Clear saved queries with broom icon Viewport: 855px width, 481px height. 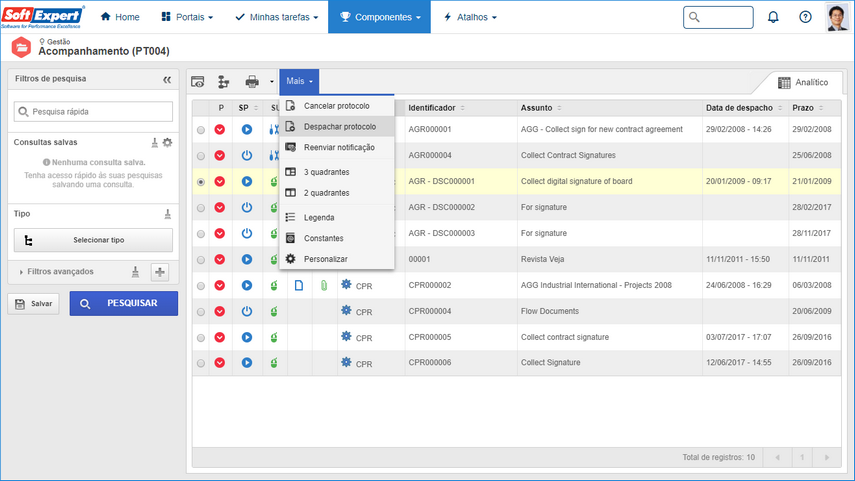pyautogui.click(x=154, y=142)
